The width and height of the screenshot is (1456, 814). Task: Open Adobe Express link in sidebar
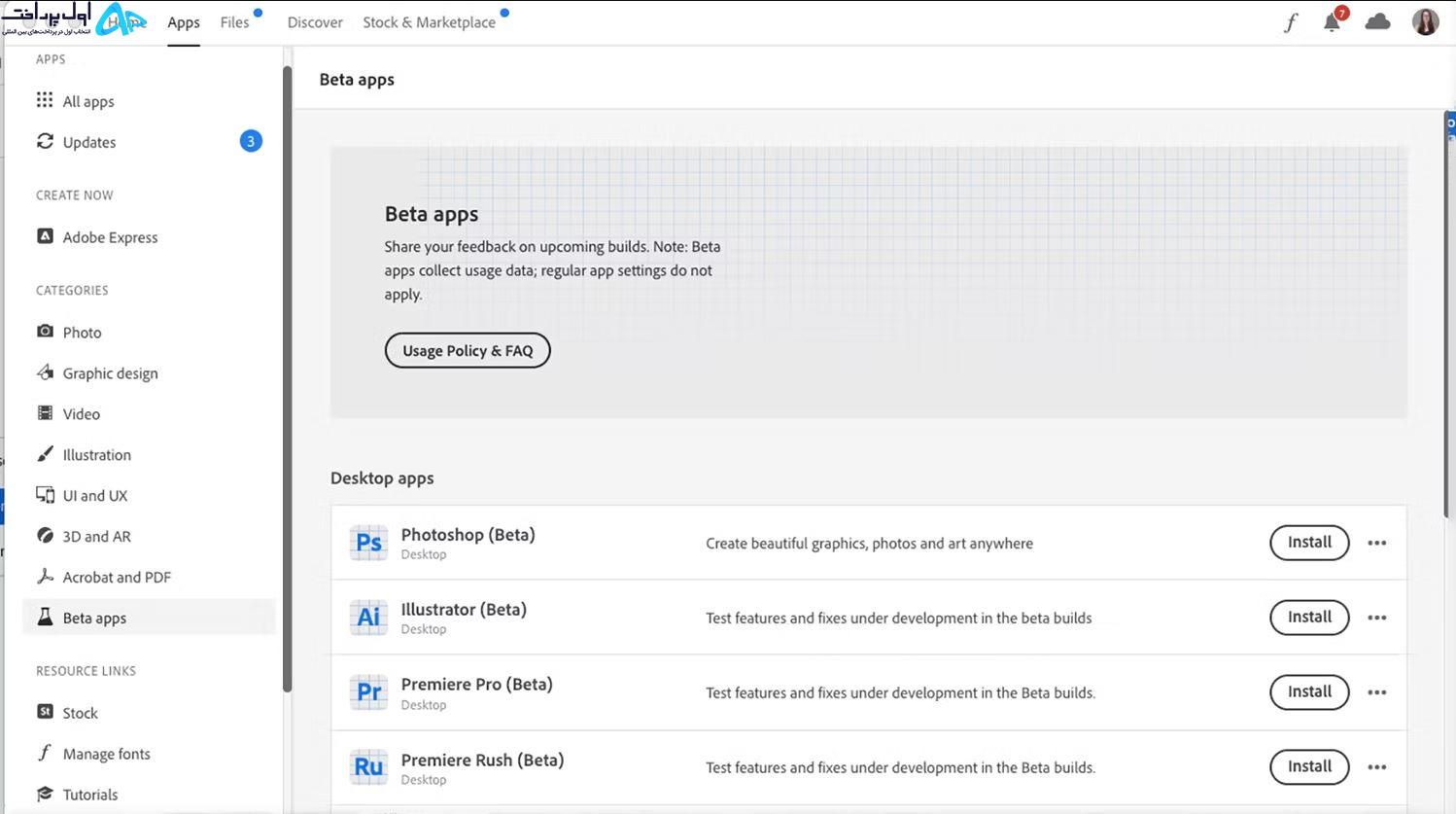point(110,237)
